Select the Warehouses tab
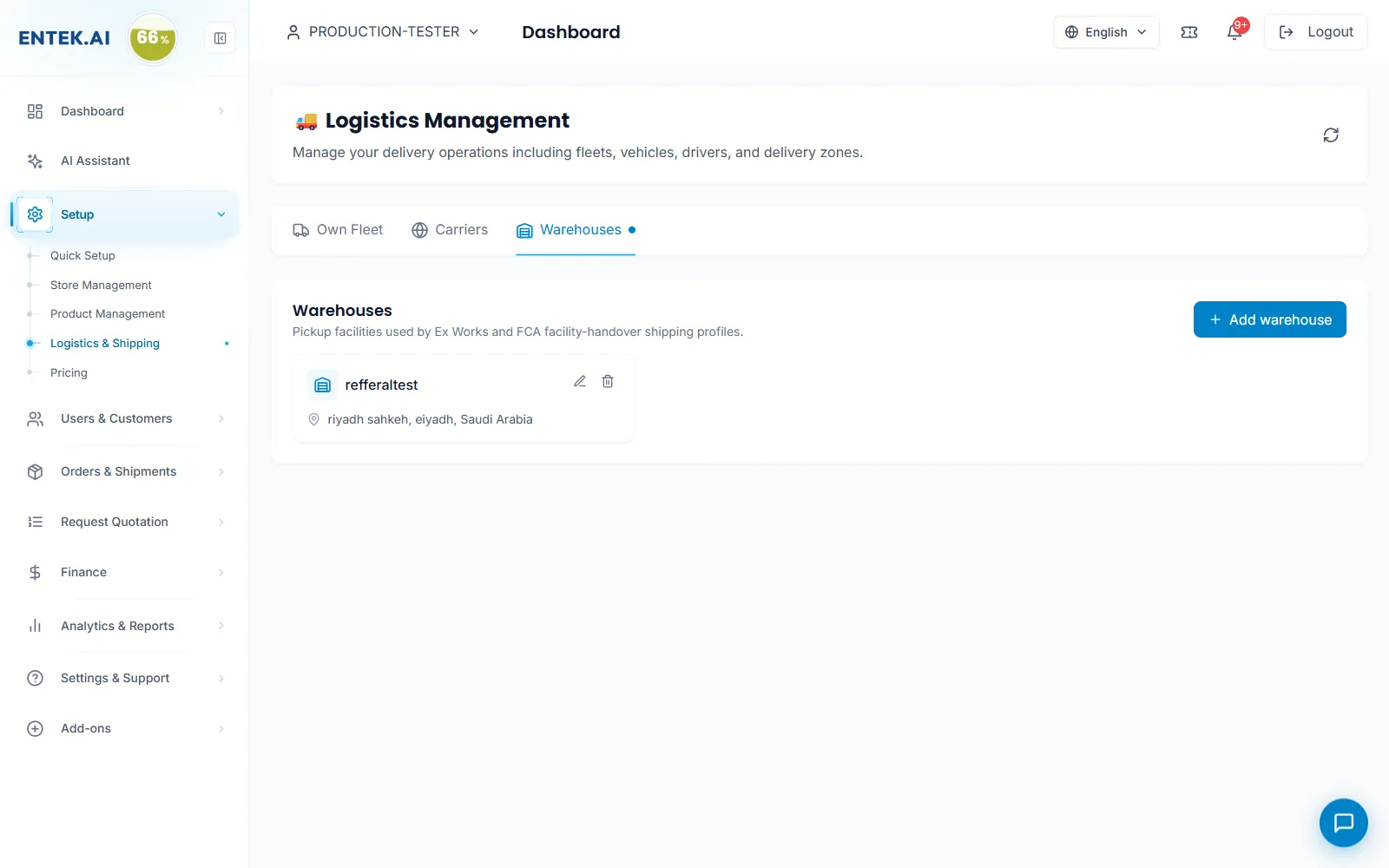The image size is (1389, 868). click(x=576, y=230)
